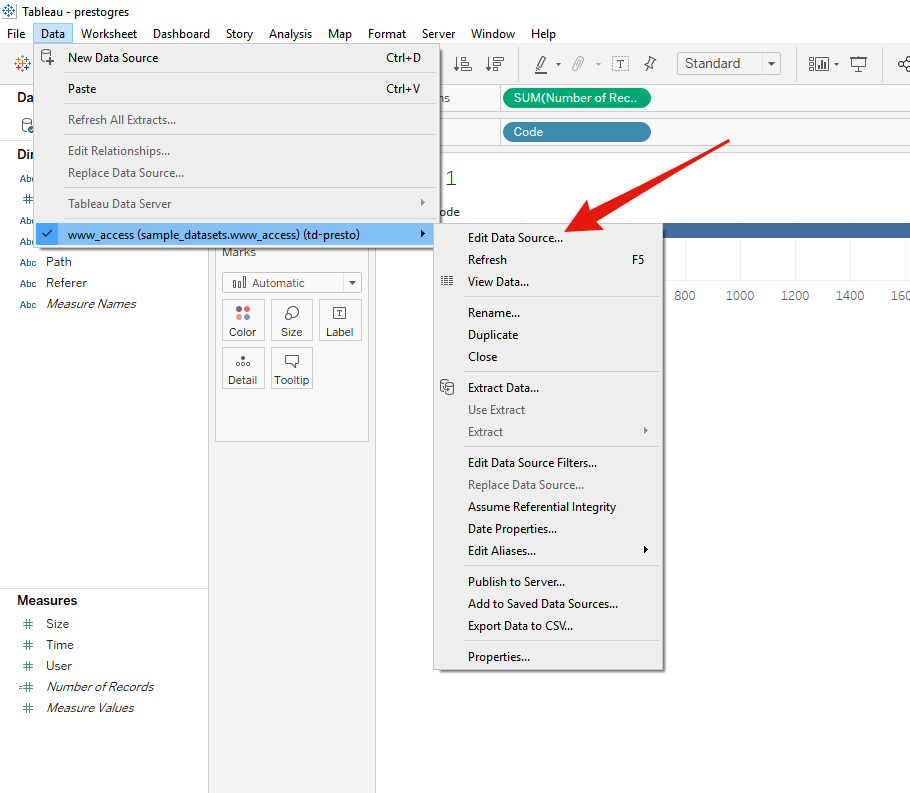
Task: Click the Show/Hide Cards toolbar icon
Action: point(818,64)
